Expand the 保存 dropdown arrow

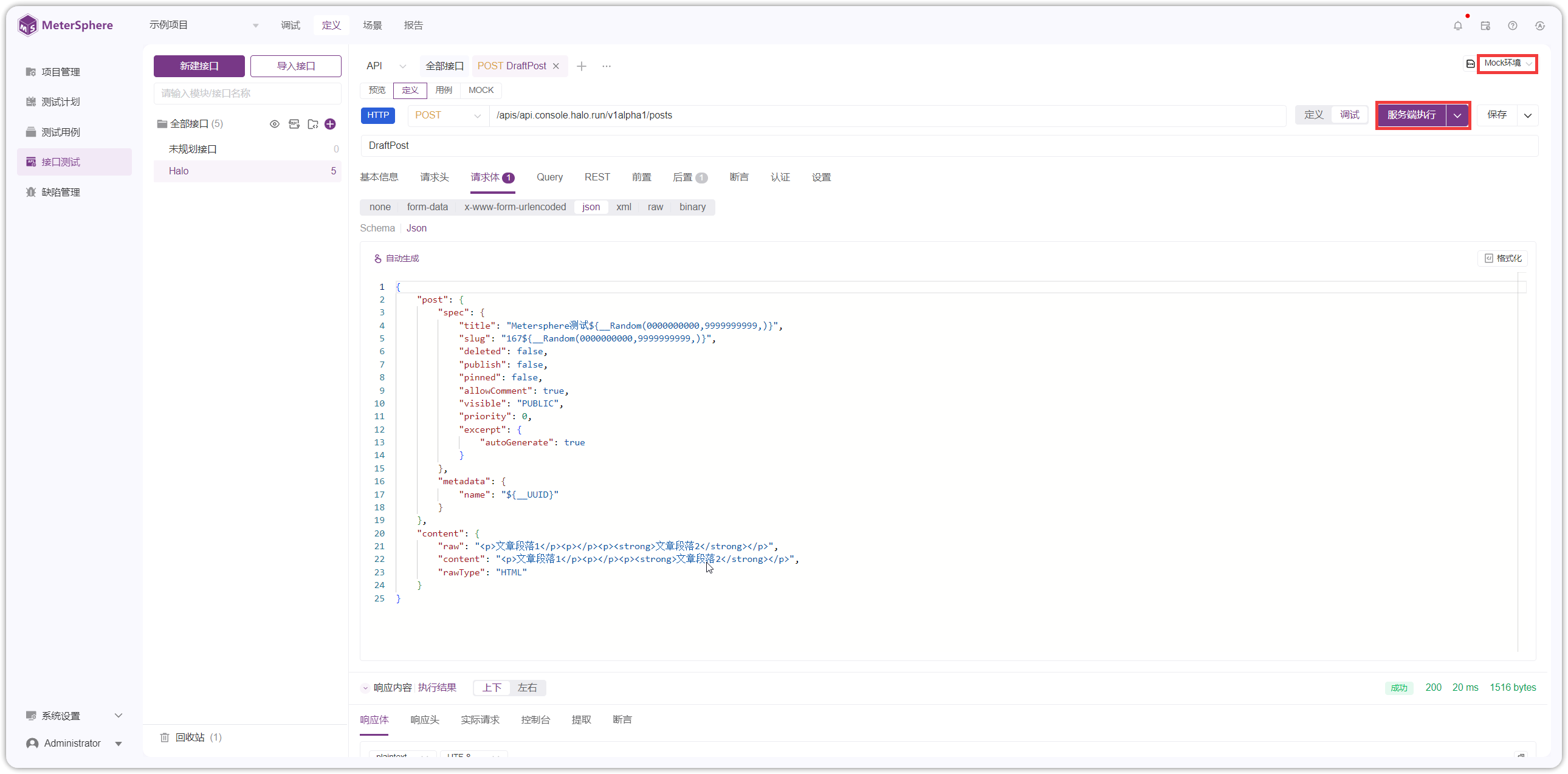pos(1527,115)
